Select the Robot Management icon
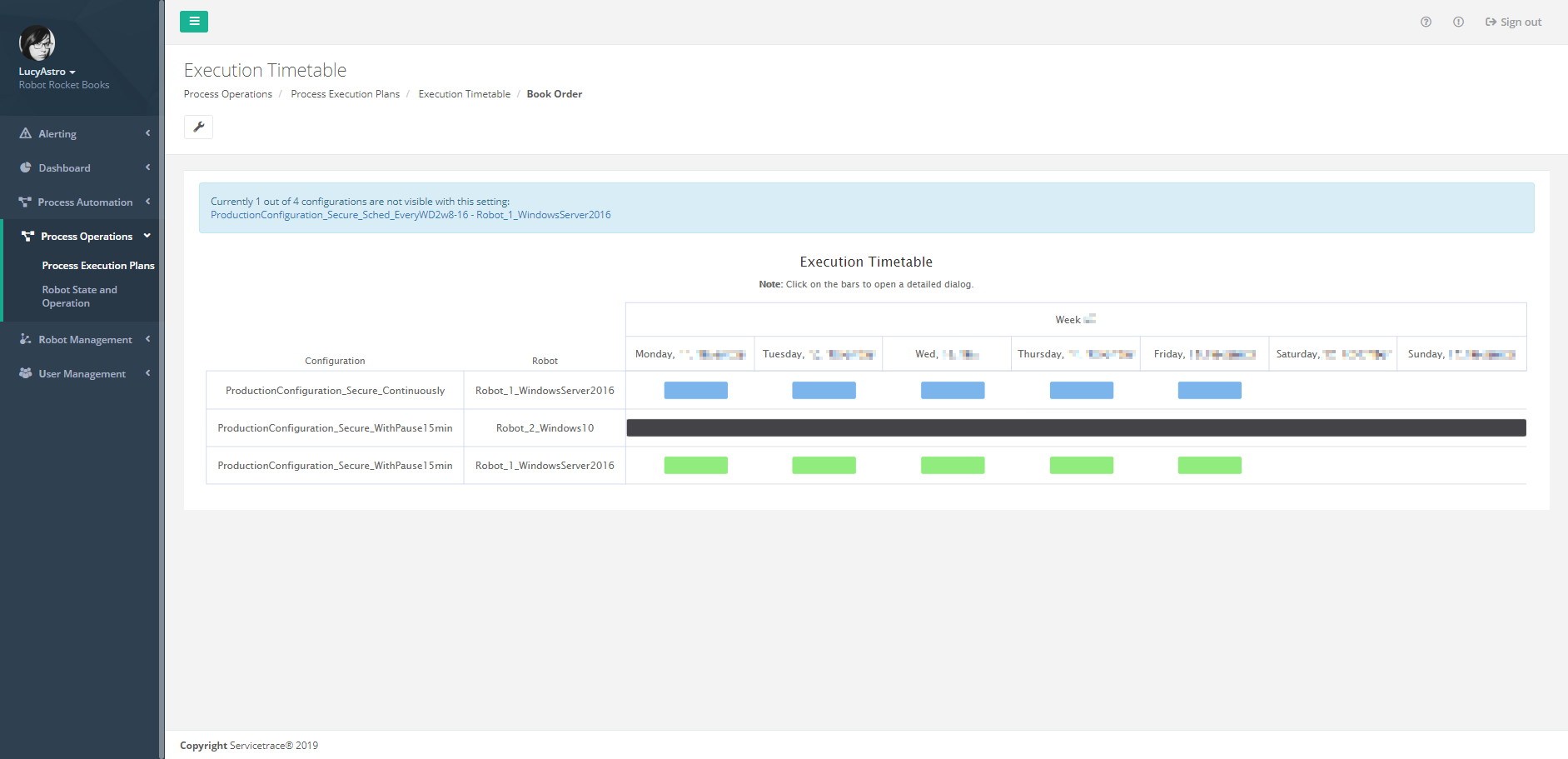 pyautogui.click(x=25, y=339)
